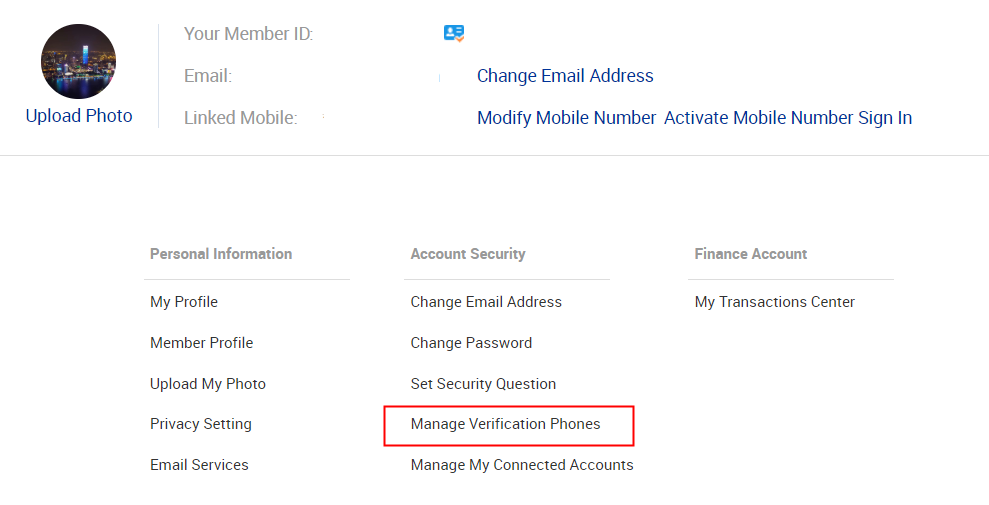Open Manage My Connected Accounts
The height and width of the screenshot is (505, 989).
[522, 465]
